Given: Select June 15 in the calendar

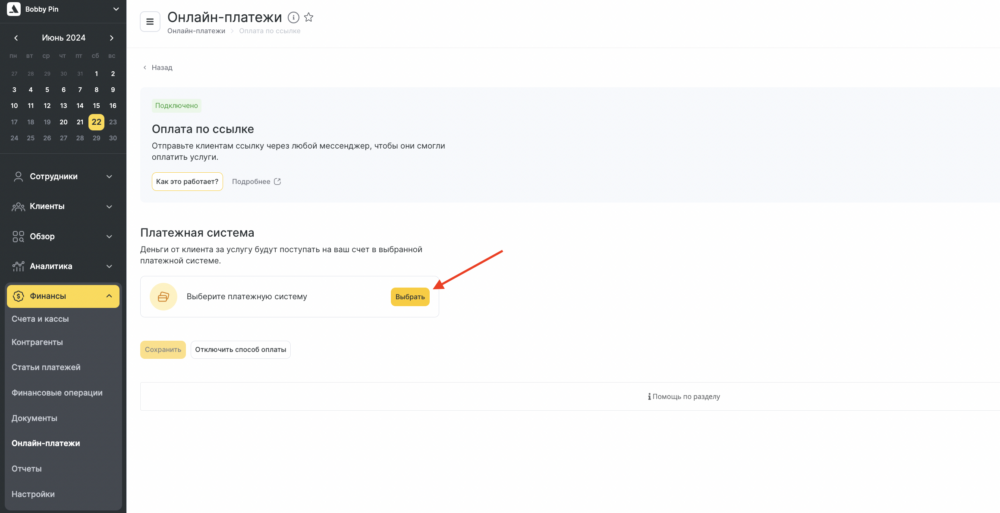Looking at the screenshot, I should [96, 105].
